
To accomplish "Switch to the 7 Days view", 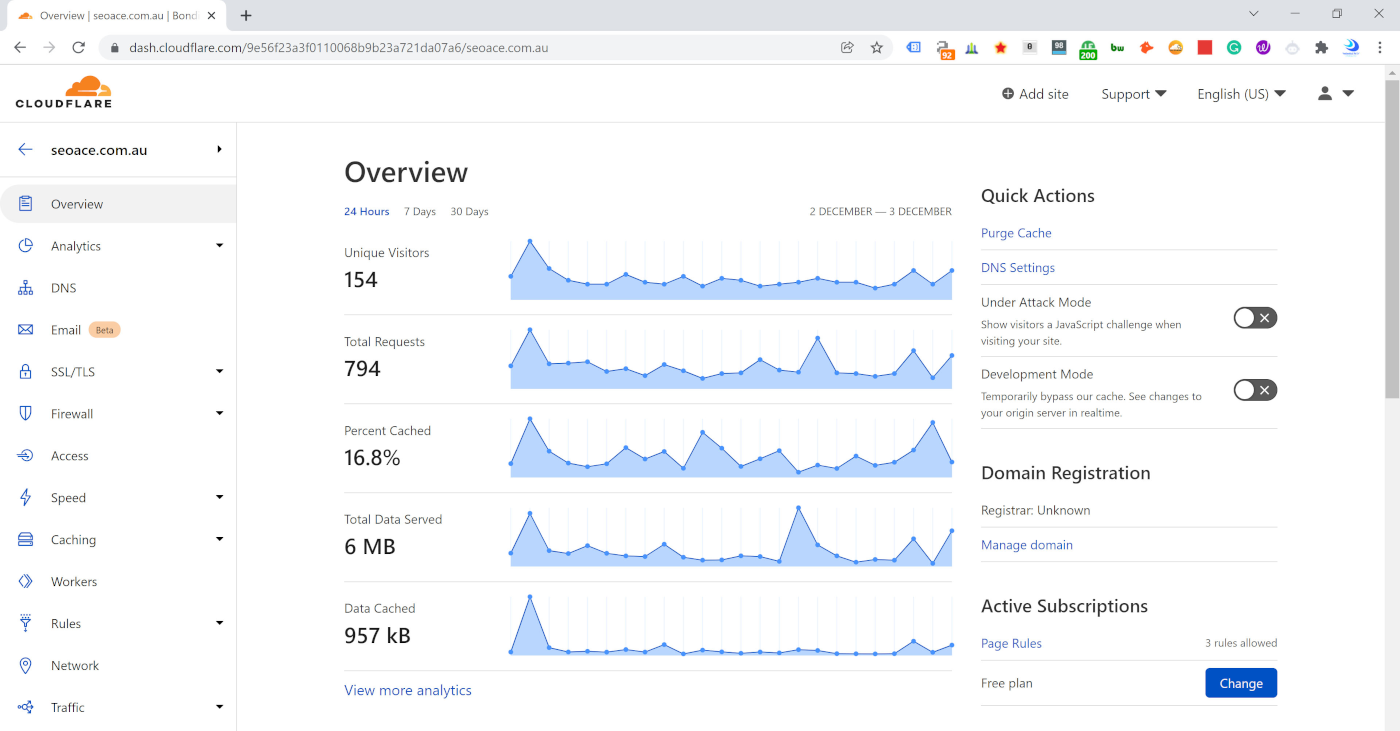I will coord(420,211).
